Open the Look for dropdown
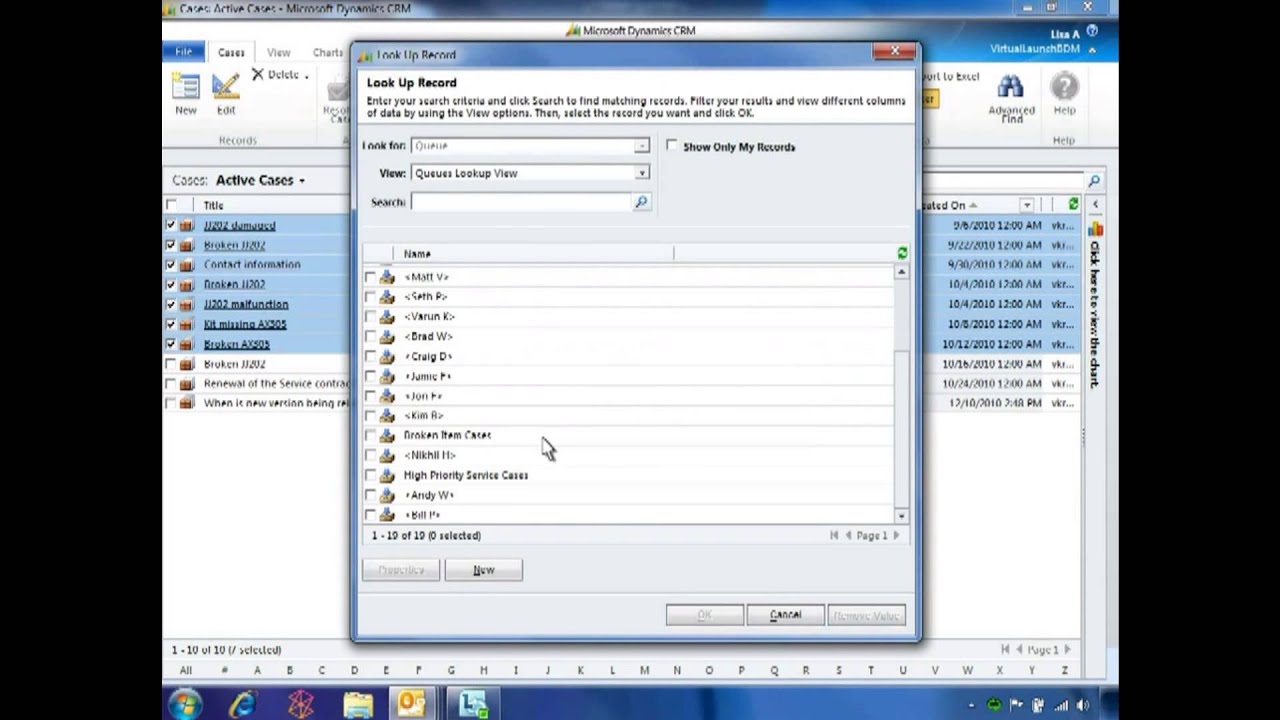 641,146
